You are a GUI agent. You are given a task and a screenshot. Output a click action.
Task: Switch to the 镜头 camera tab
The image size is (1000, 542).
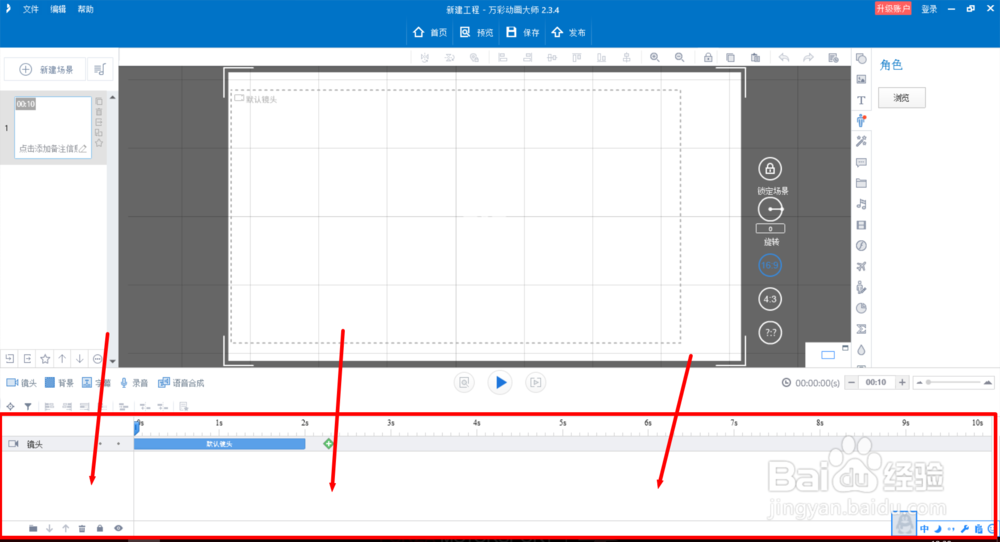pos(22,383)
